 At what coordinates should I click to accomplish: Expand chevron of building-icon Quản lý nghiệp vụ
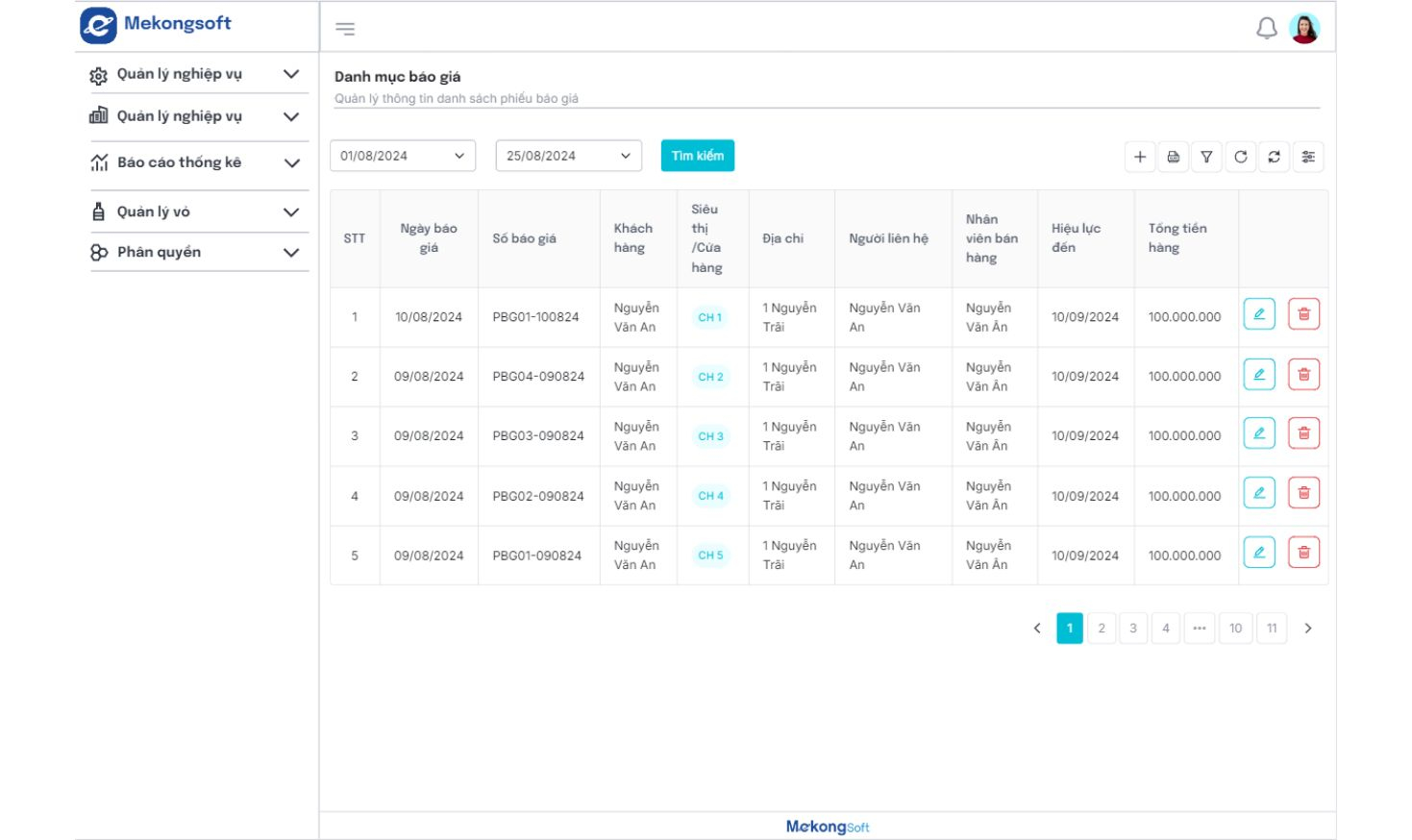pos(291,116)
